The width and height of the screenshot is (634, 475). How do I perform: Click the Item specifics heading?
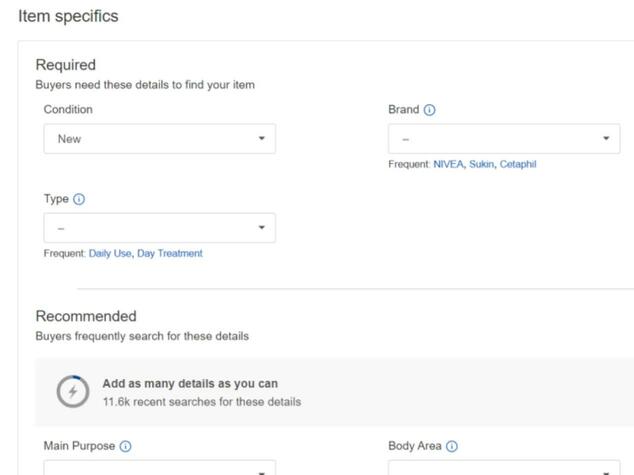click(x=68, y=17)
